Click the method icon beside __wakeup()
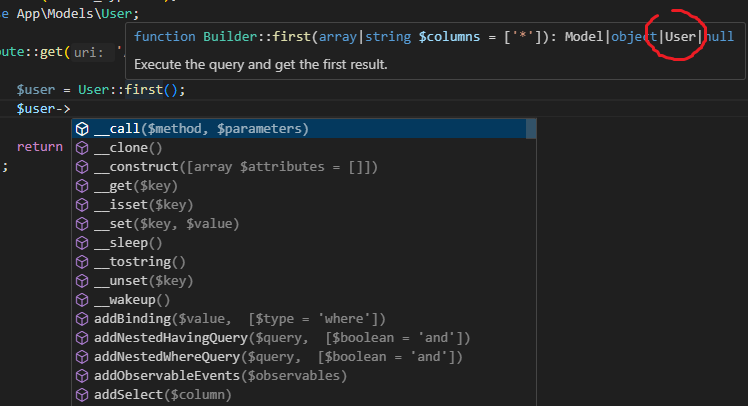This screenshot has height=406, width=748. (x=83, y=300)
